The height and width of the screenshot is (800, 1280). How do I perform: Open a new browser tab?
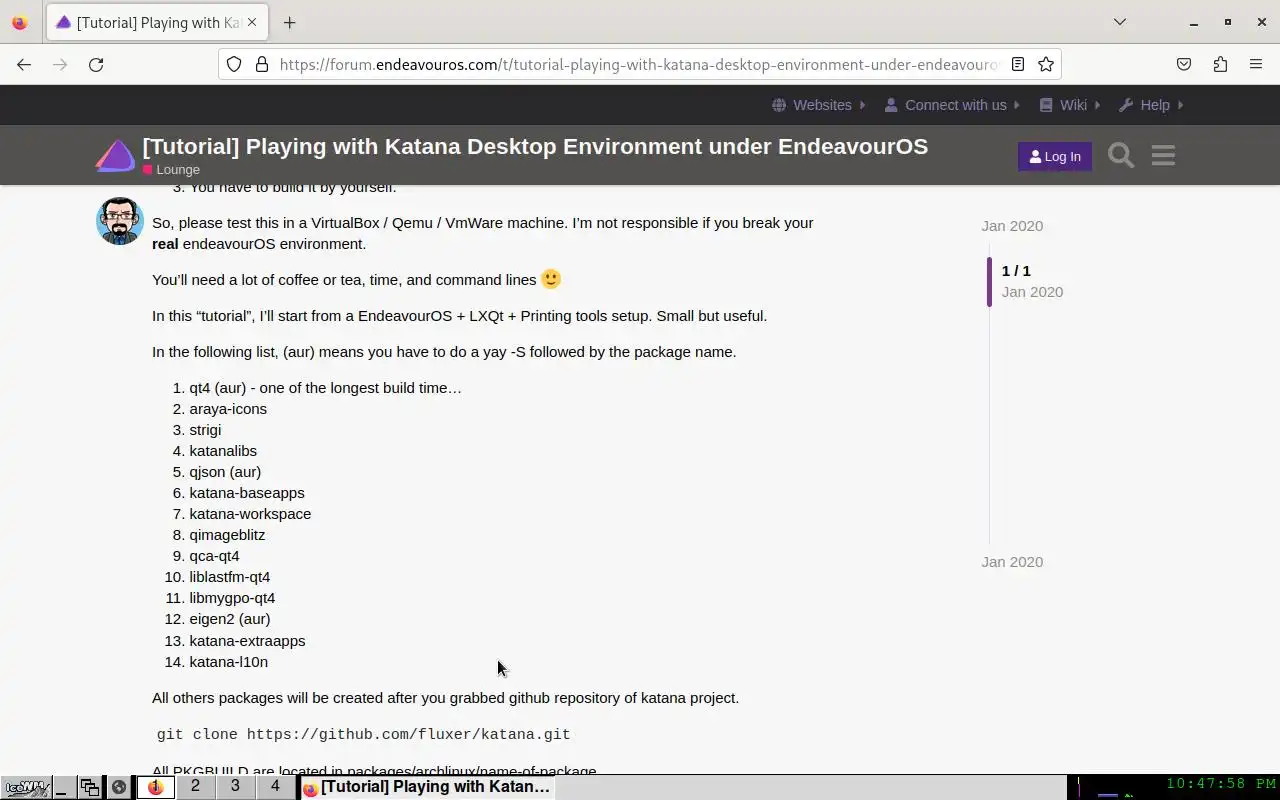pyautogui.click(x=289, y=22)
